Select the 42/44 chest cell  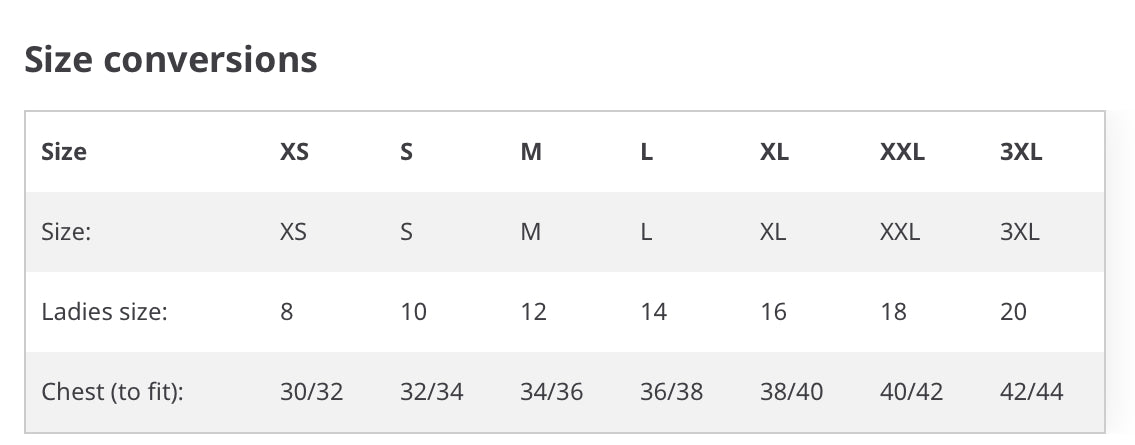click(1031, 391)
